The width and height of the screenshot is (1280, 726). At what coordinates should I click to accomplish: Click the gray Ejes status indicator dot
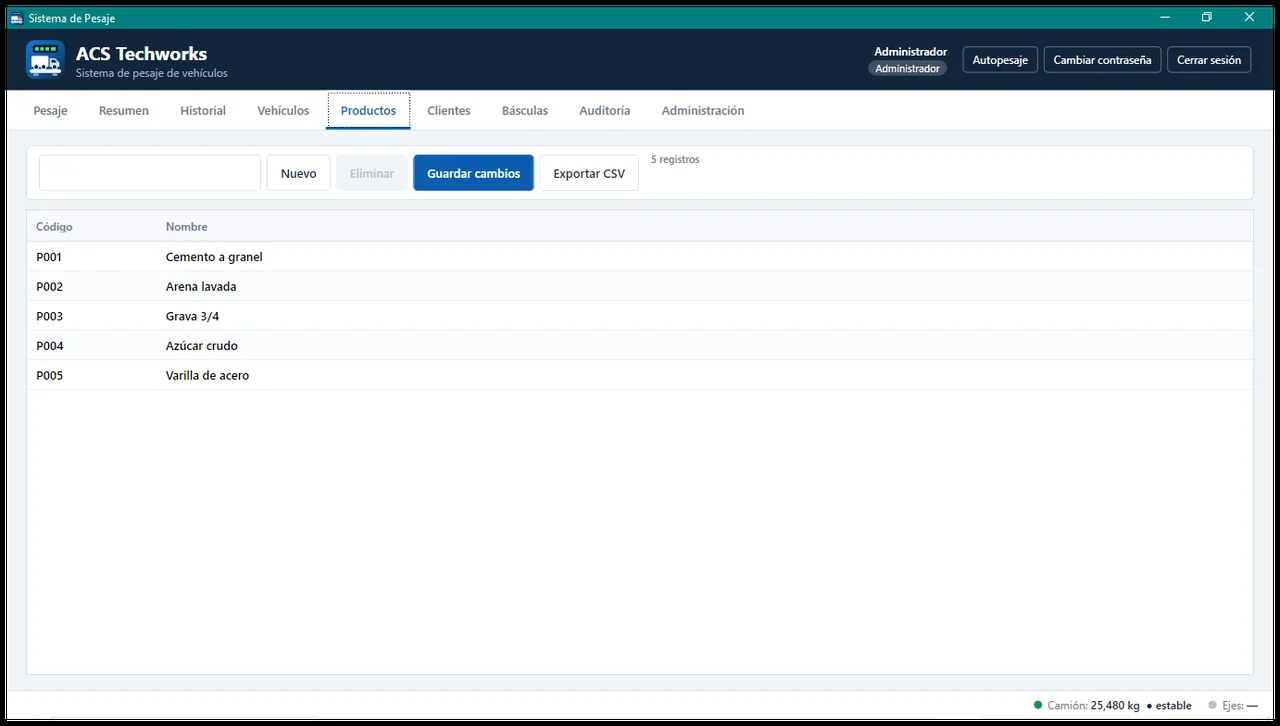pyautogui.click(x=1213, y=705)
